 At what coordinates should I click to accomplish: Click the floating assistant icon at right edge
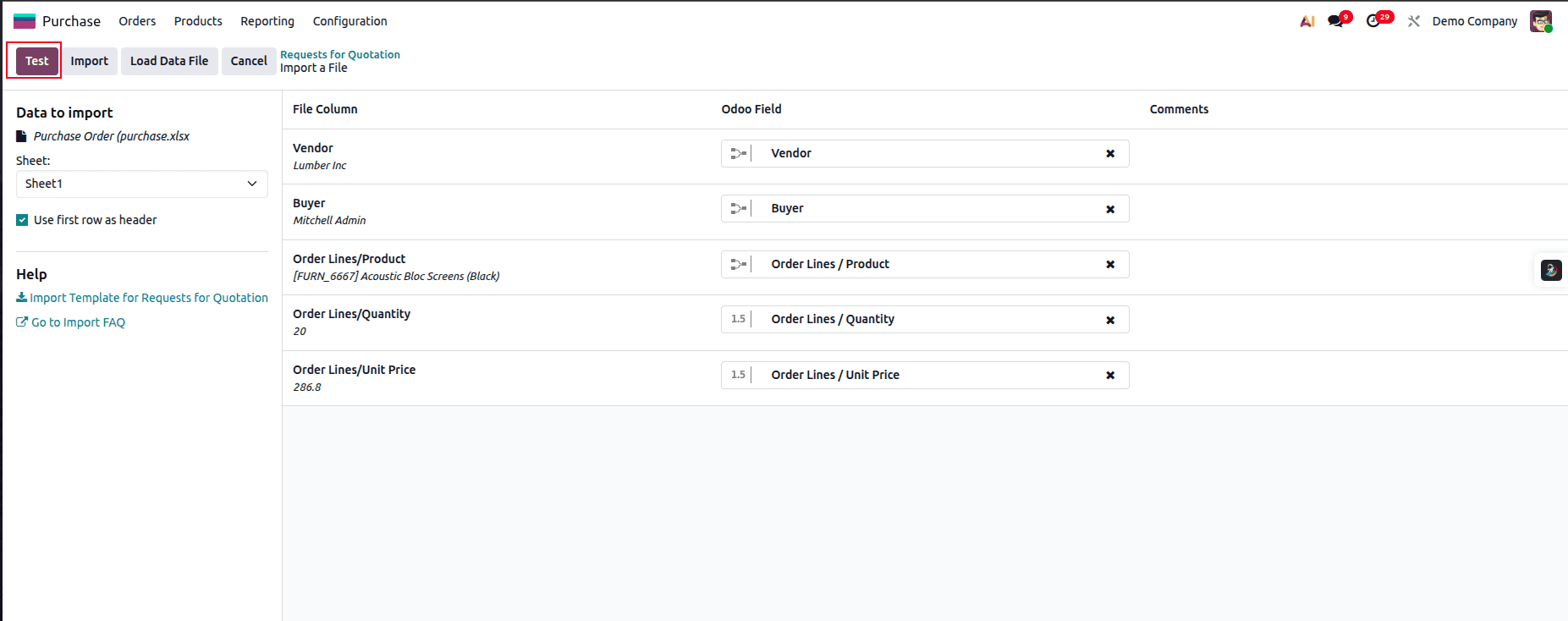tap(1550, 271)
